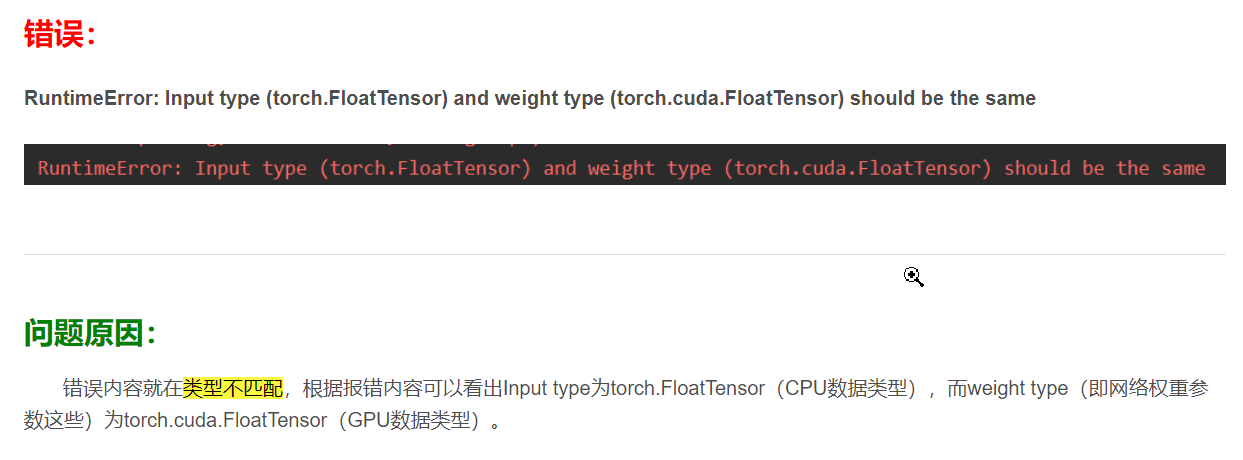
Task: Select the yellow highlighted 类型不匹配 text
Action: 233,388
